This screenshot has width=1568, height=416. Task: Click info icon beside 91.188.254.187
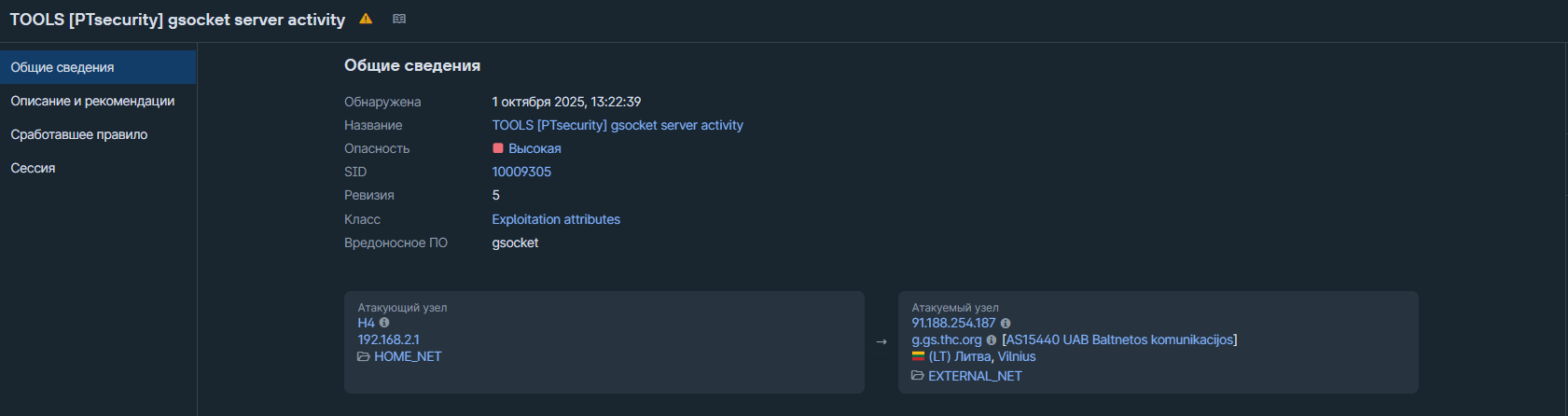pos(1006,324)
